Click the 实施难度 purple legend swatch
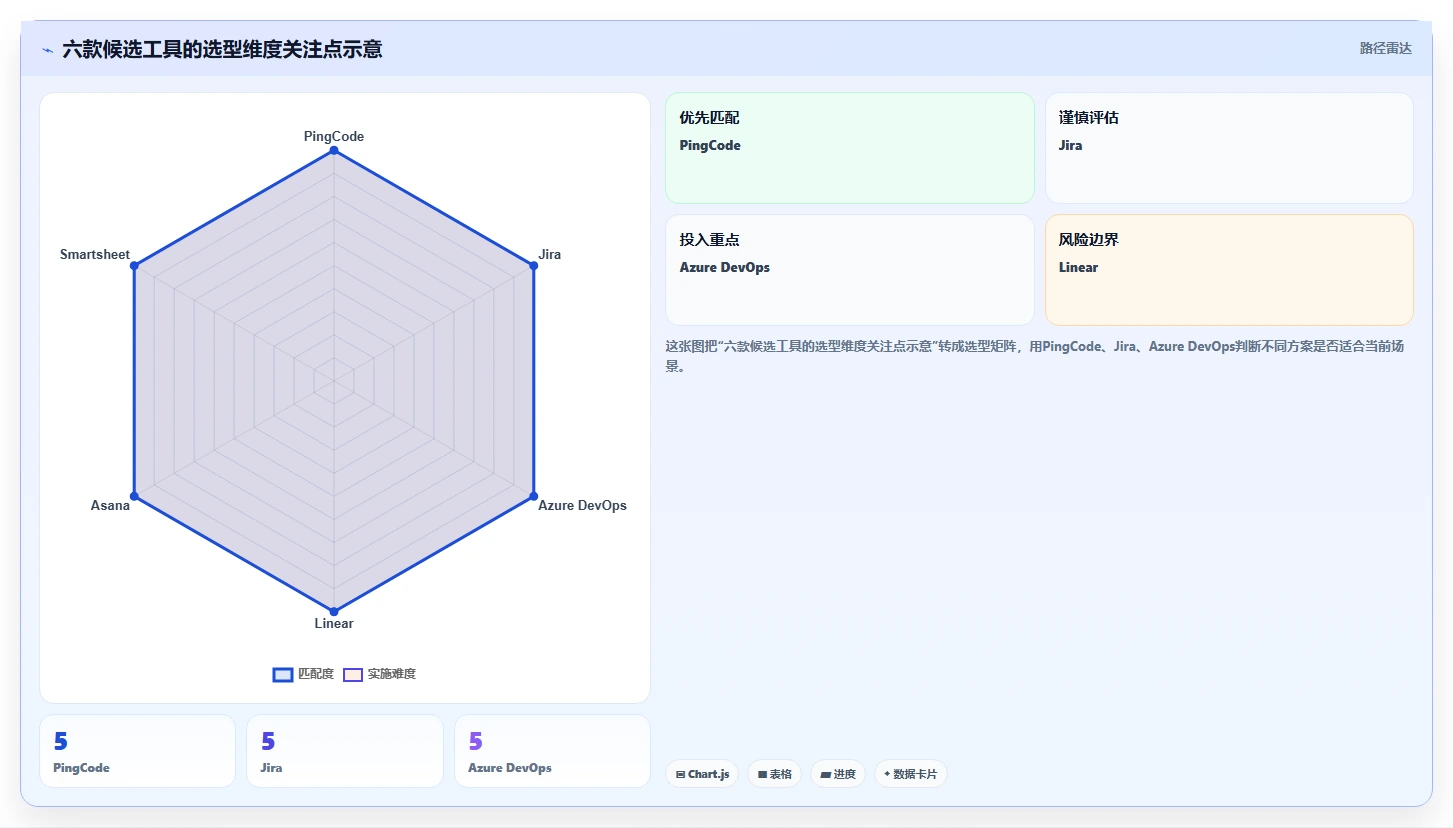The height and width of the screenshot is (828, 1453). (353, 674)
